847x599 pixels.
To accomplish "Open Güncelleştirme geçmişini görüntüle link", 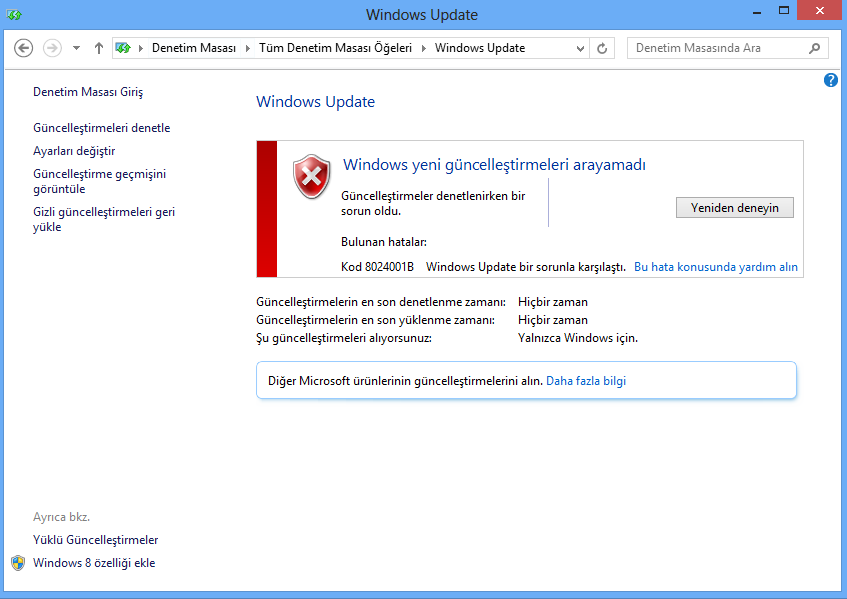I will click(x=99, y=181).
